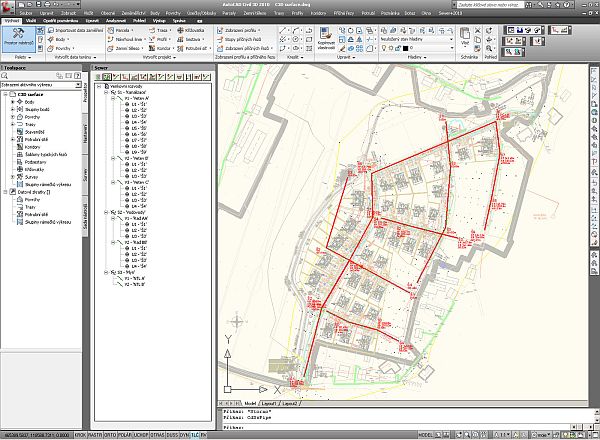The image size is (600, 440).
Task: Click the key icon in the title bar
Action: click(x=541, y=5)
